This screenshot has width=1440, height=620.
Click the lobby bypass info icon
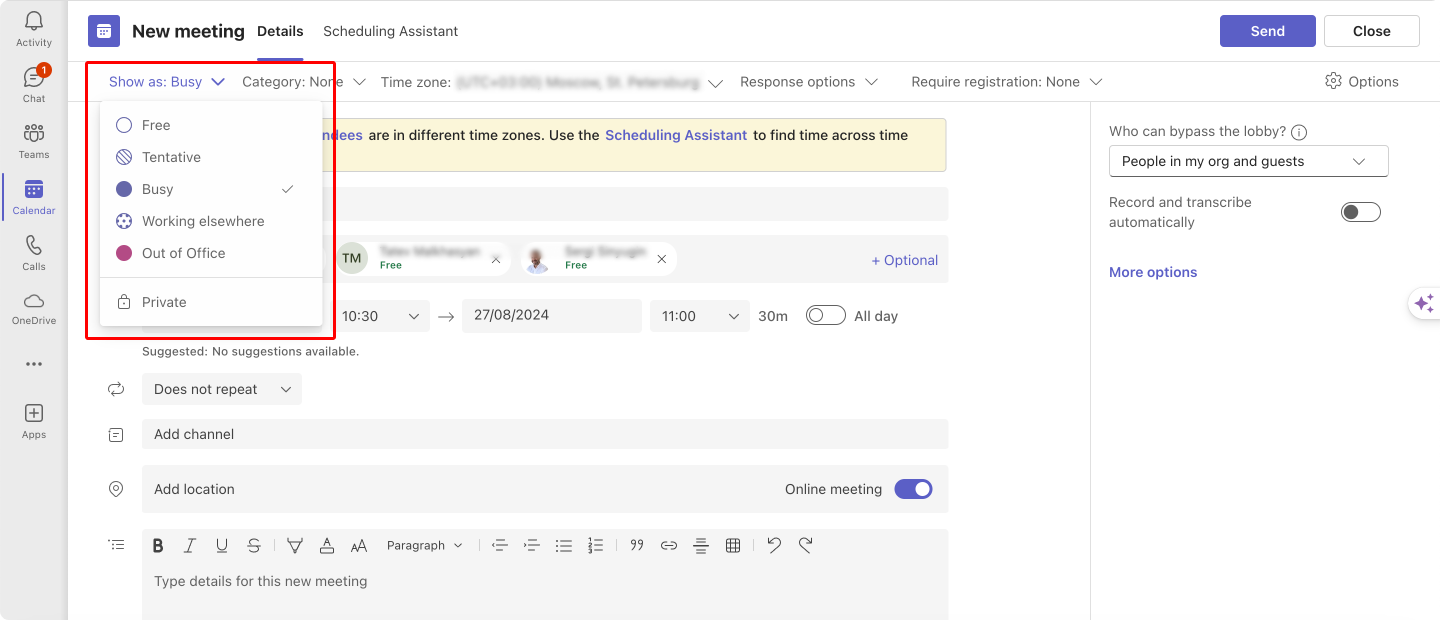pyautogui.click(x=1299, y=132)
